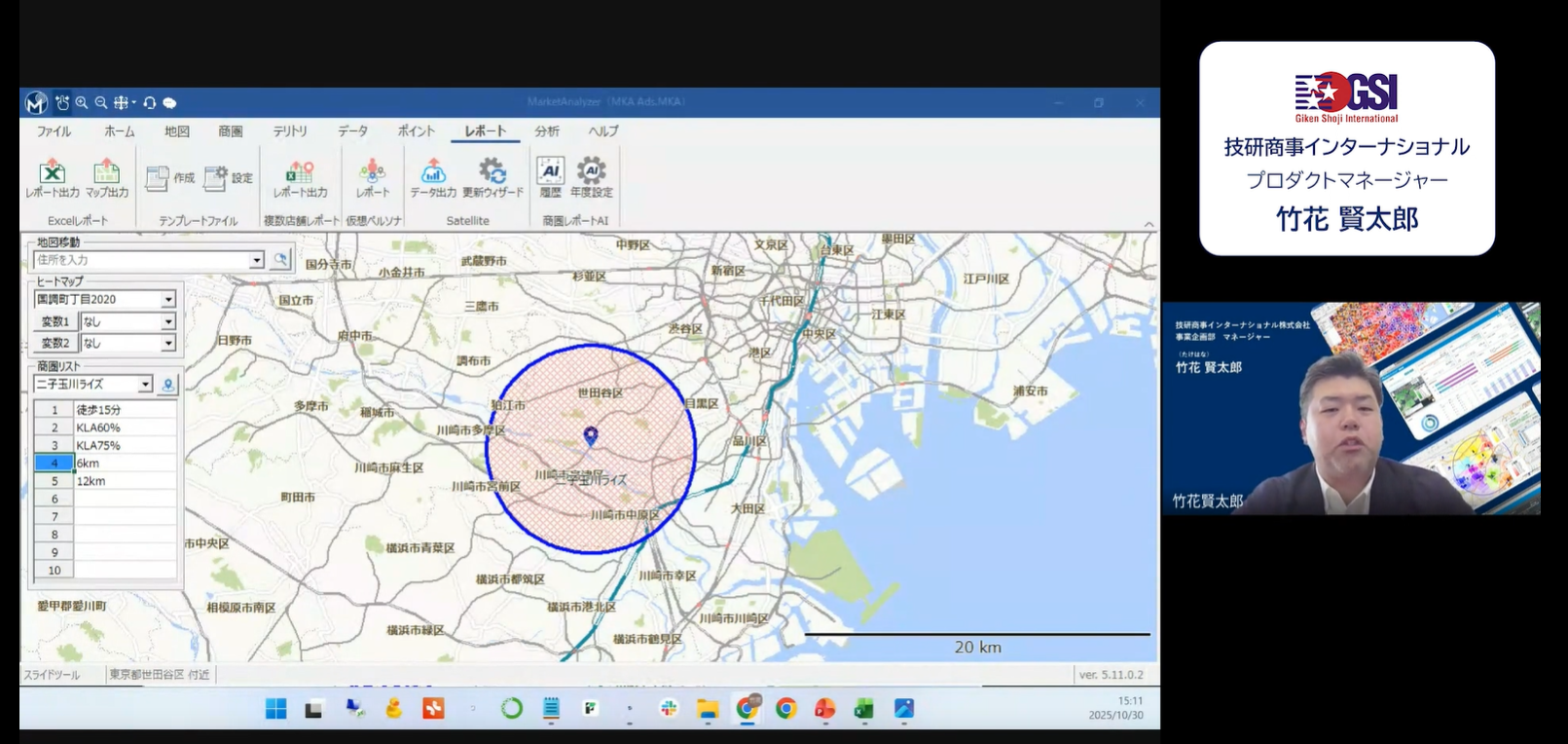Screen dimensions: 1568x744
Task: Click レポート出力 in the 複数店舗レポート group
Action: point(300,178)
